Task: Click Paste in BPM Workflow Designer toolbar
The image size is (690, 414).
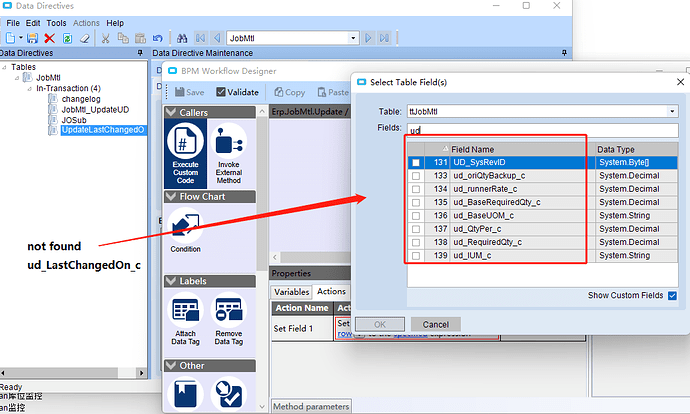Action: pyautogui.click(x=333, y=92)
